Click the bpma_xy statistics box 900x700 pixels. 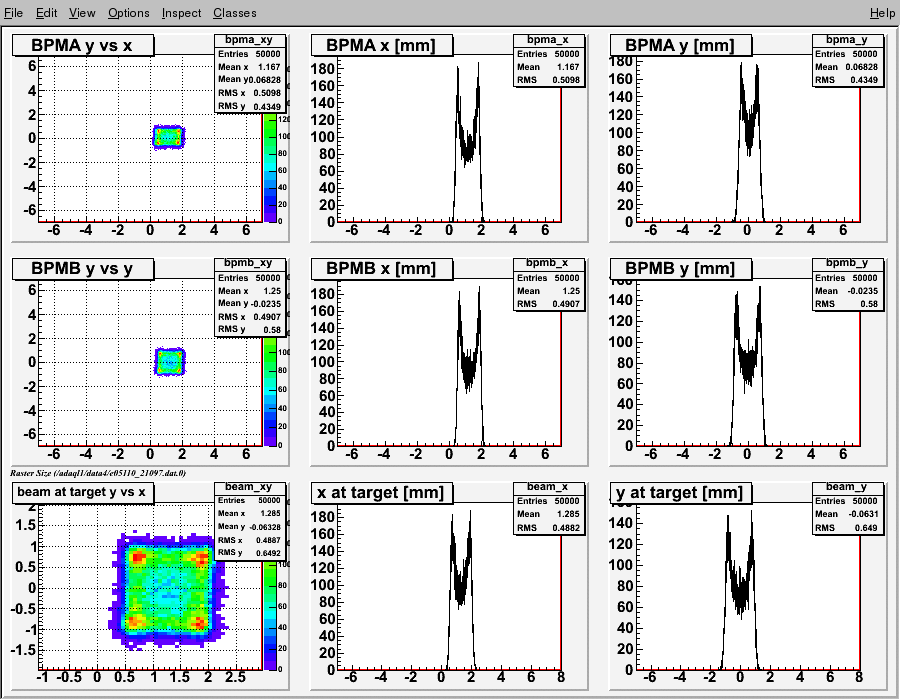250,73
